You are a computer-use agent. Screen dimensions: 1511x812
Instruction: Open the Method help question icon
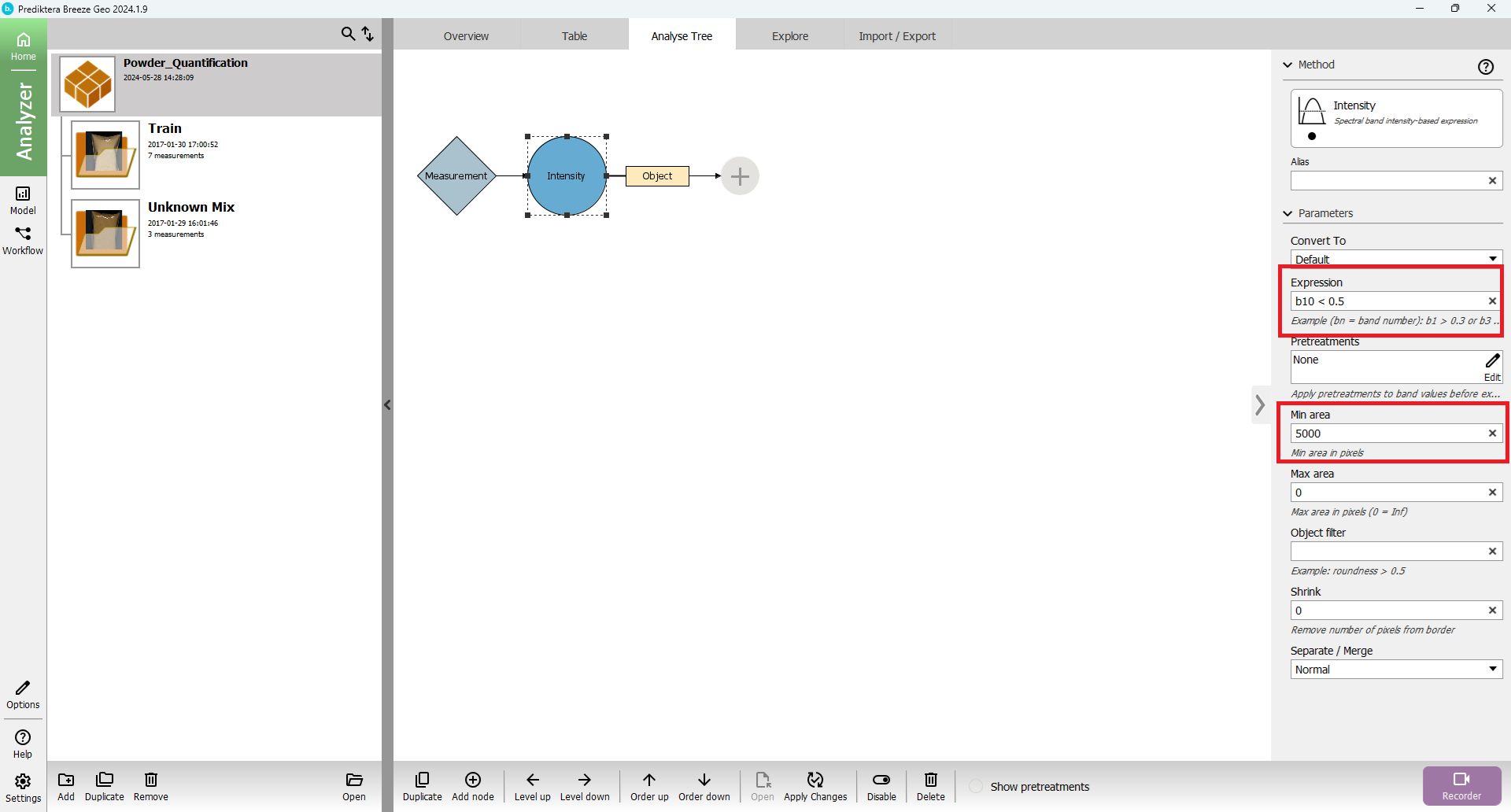1485,67
